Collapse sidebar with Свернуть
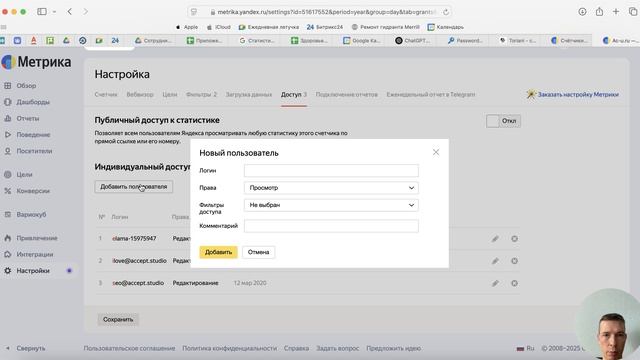This screenshot has height=360, width=640. 31,348
